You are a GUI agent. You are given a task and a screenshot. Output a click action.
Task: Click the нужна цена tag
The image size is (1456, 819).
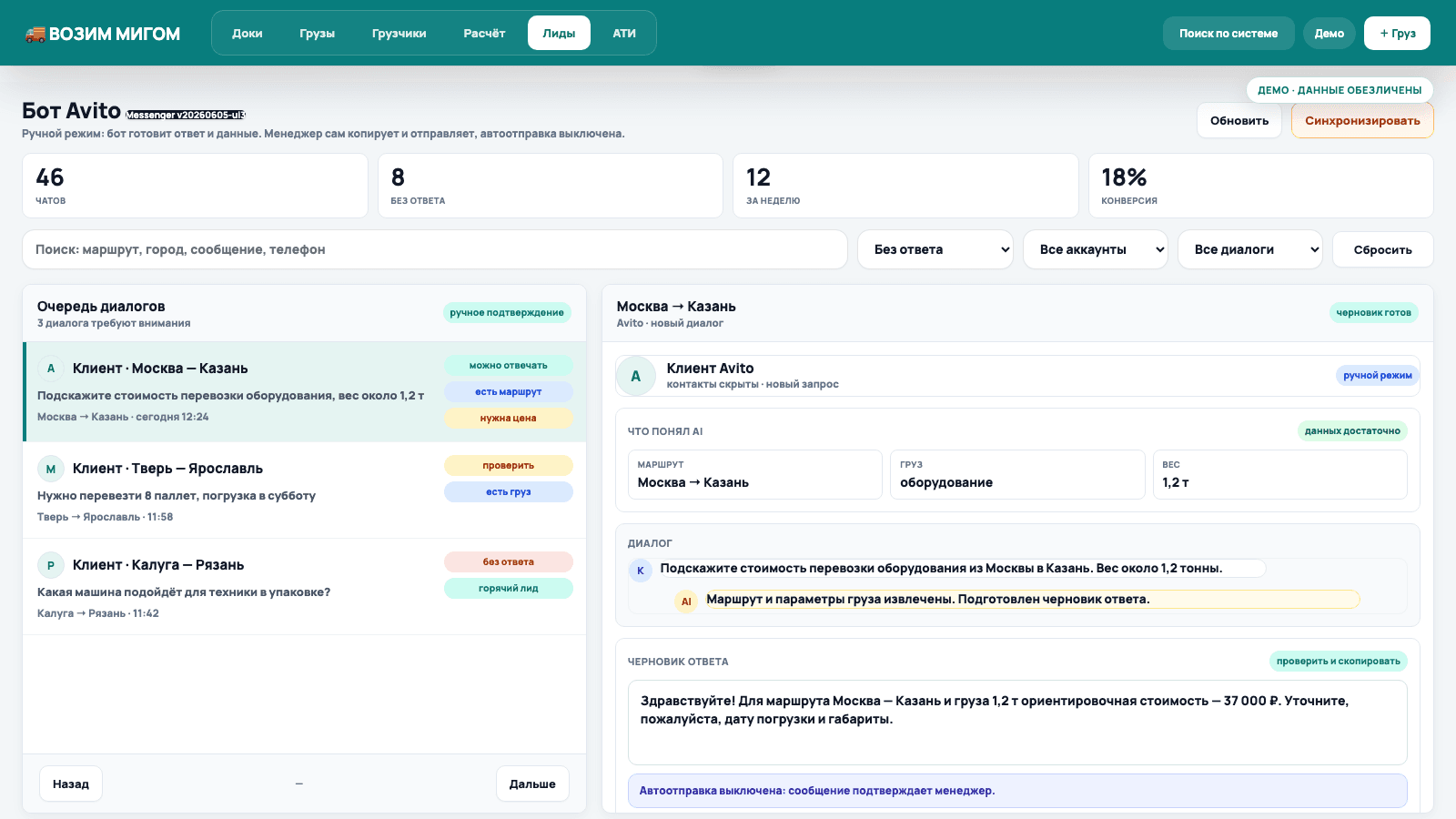509,419
